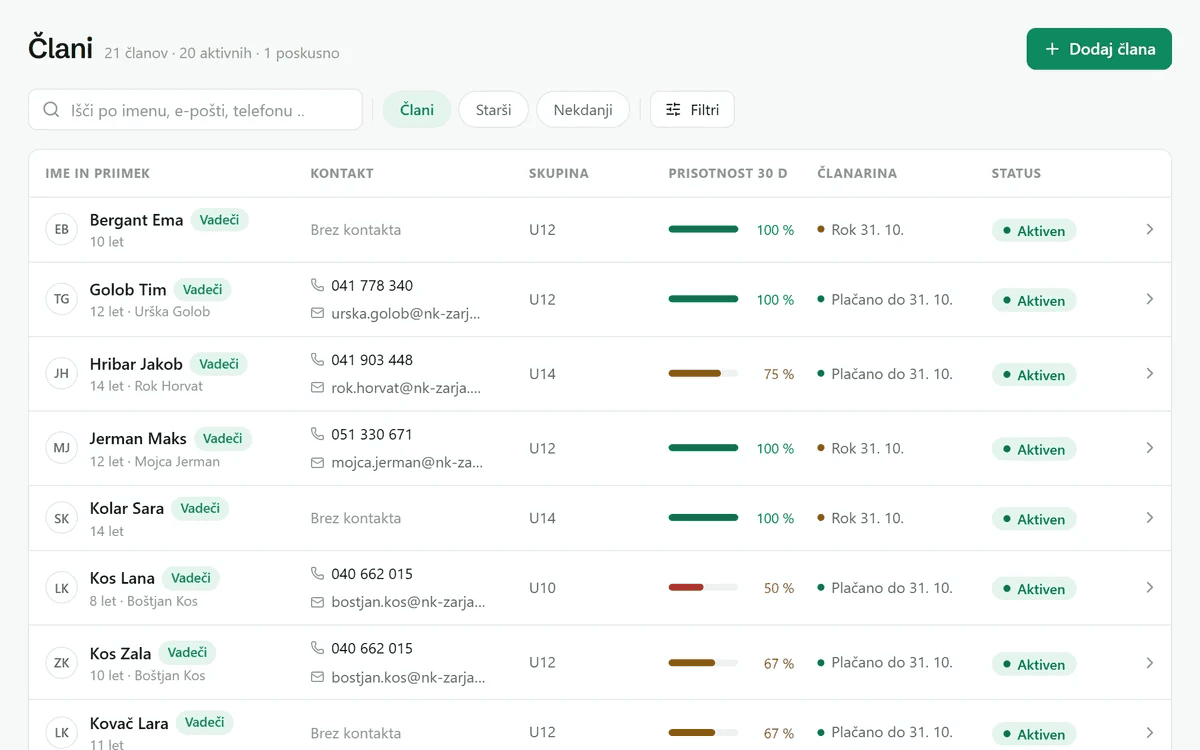Click the phone number 041 778 340
Screen dimensions: 1200x750
pos(372,285)
